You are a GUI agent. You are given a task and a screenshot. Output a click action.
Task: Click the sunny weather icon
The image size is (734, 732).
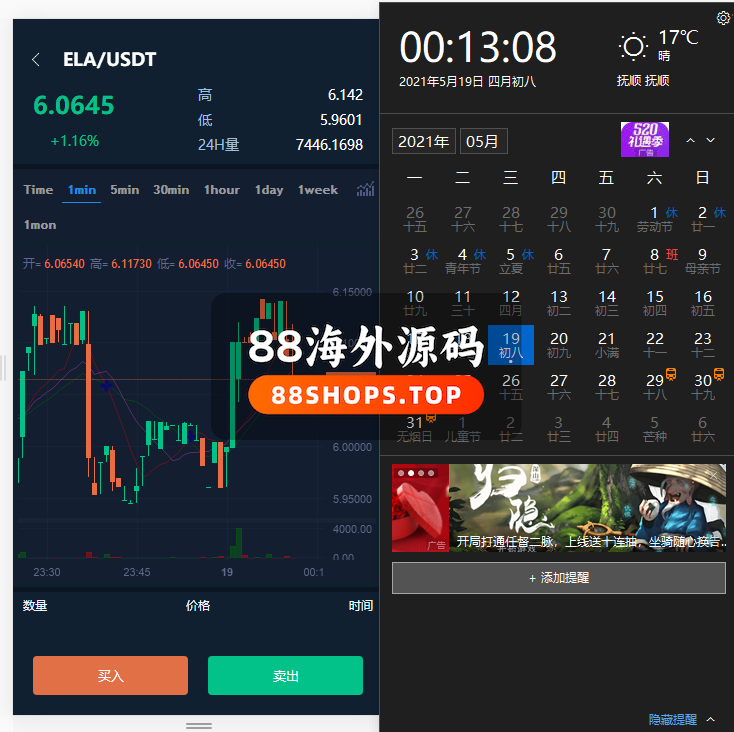(x=633, y=46)
